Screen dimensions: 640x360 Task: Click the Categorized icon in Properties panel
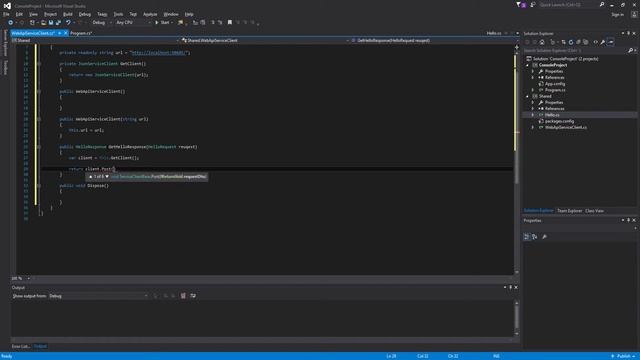pos(527,237)
